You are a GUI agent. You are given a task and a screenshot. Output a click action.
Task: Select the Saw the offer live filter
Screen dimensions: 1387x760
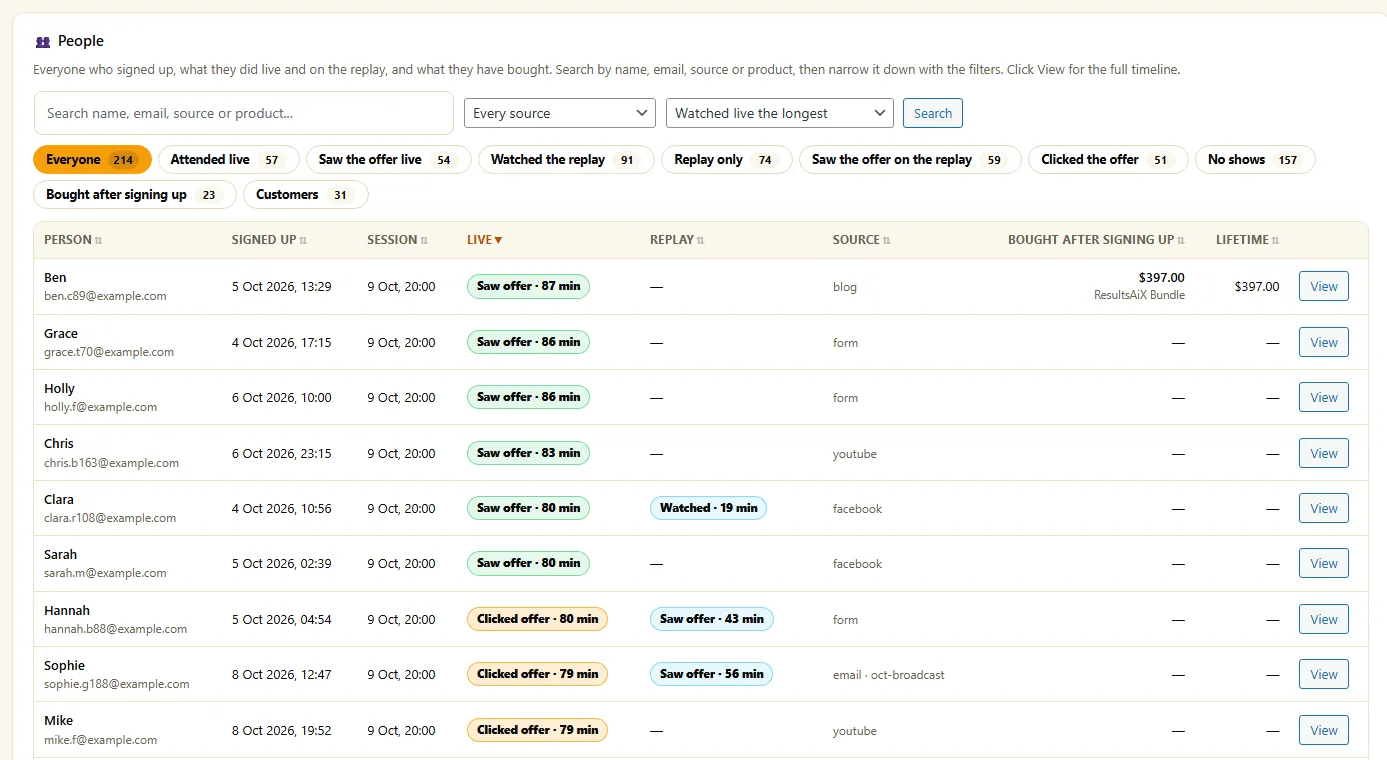pyautogui.click(x=389, y=160)
